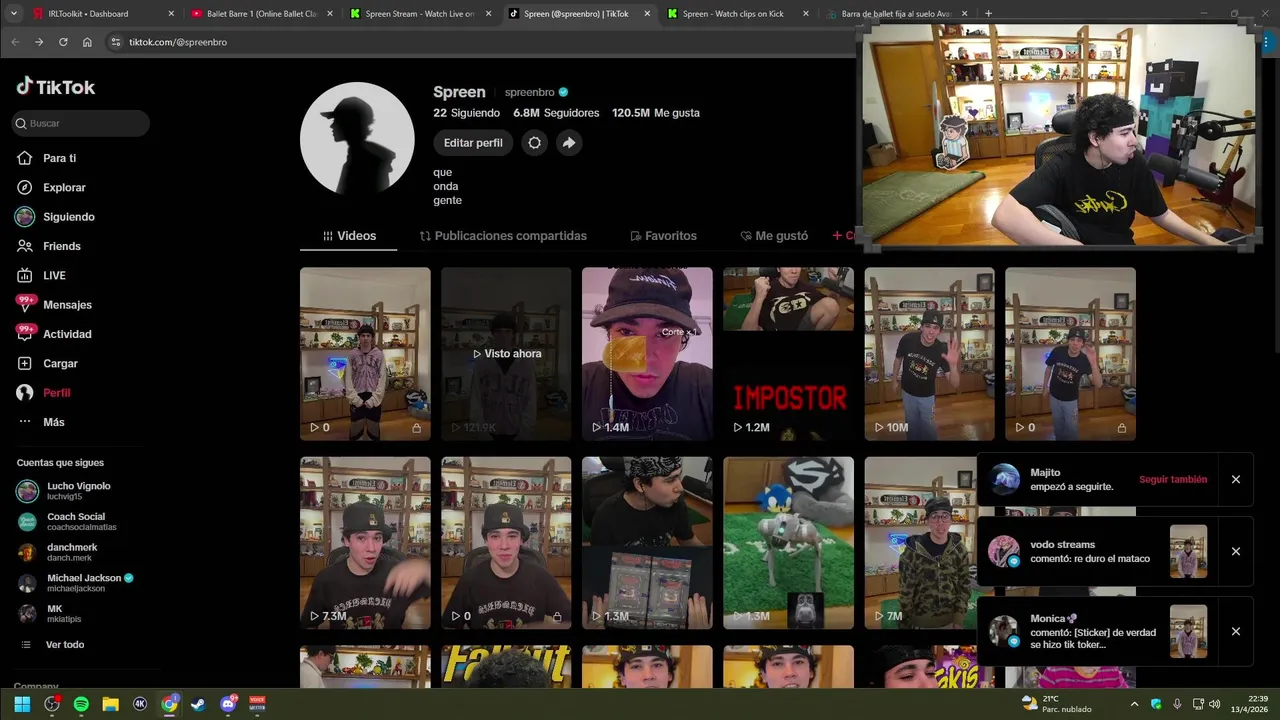Open the Actividad notifications
The image size is (1280, 720).
pyautogui.click(x=67, y=334)
